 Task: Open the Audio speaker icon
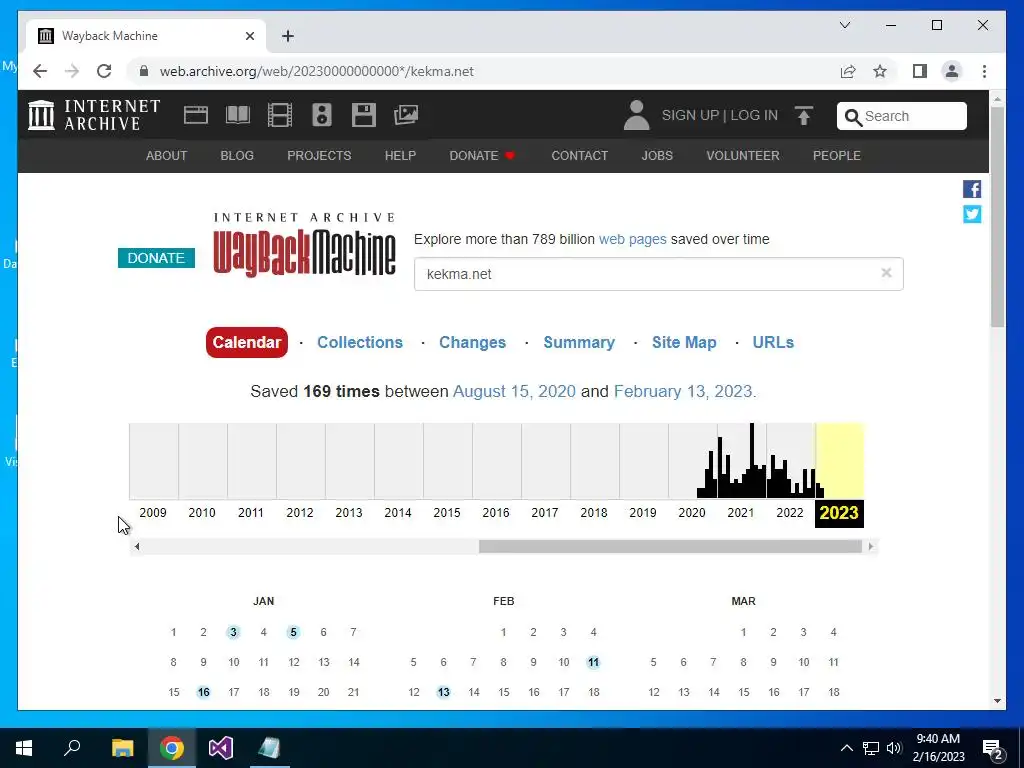(322, 115)
